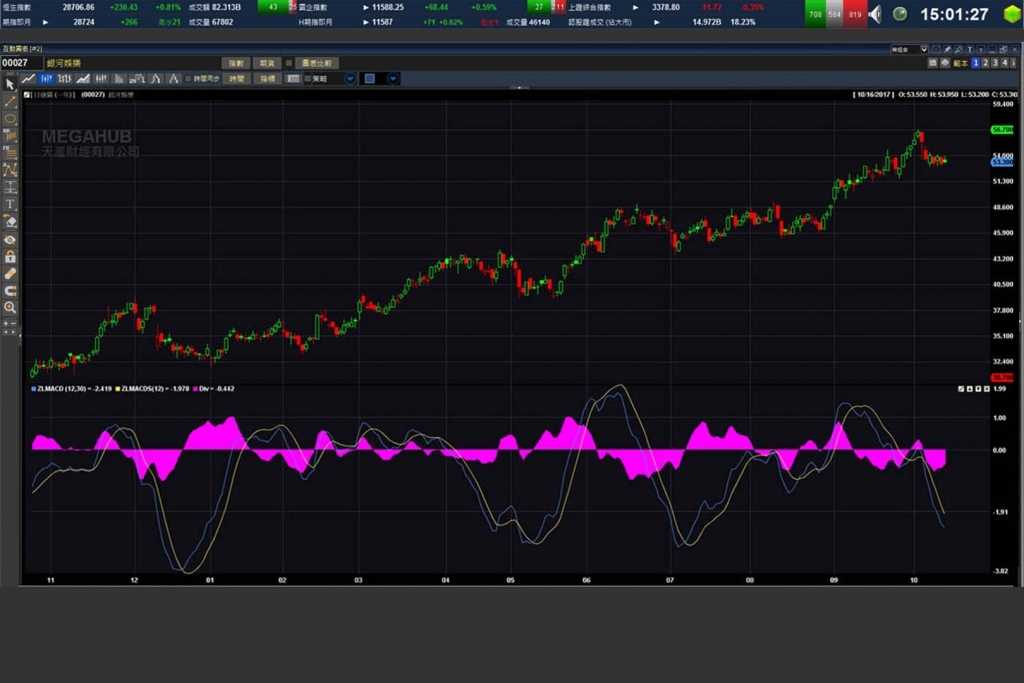Click the large T font icon
Screen dimensions: 1024x683
[970, 49]
